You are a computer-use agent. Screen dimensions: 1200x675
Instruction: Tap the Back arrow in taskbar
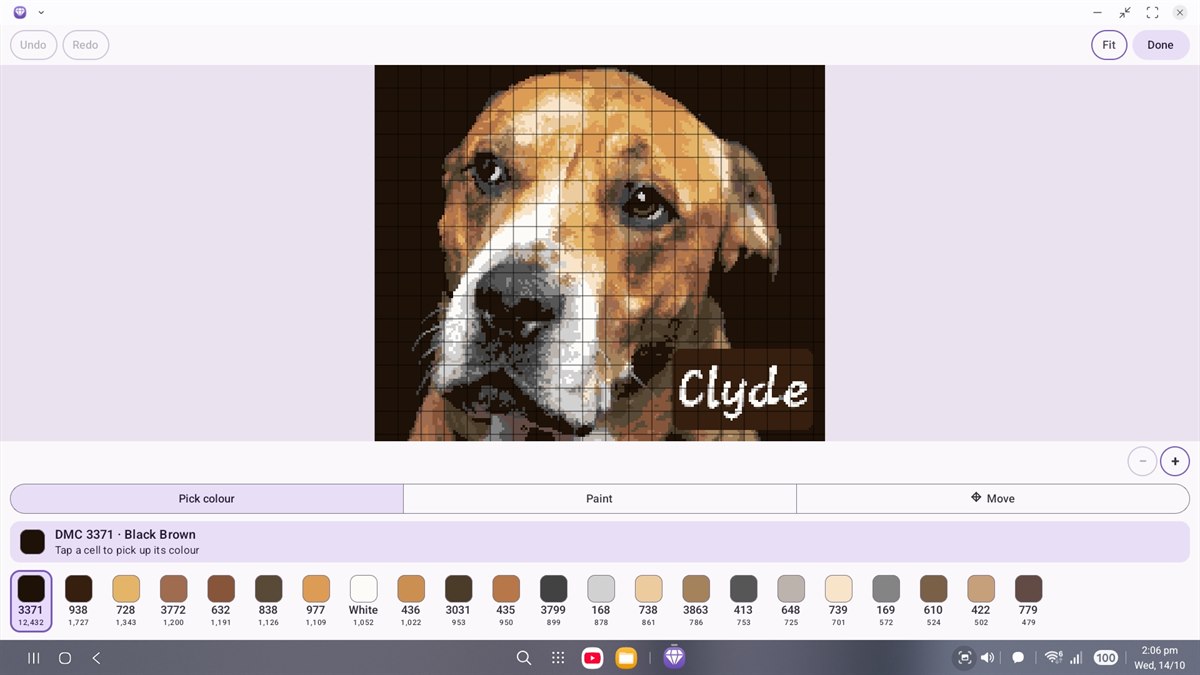tap(96, 658)
